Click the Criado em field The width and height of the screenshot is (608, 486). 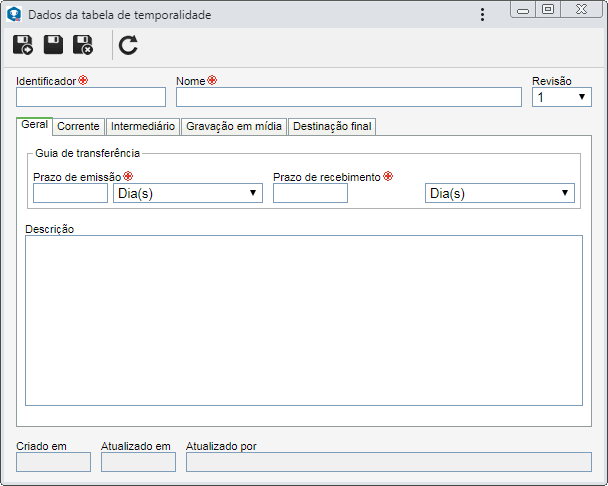(x=54, y=462)
